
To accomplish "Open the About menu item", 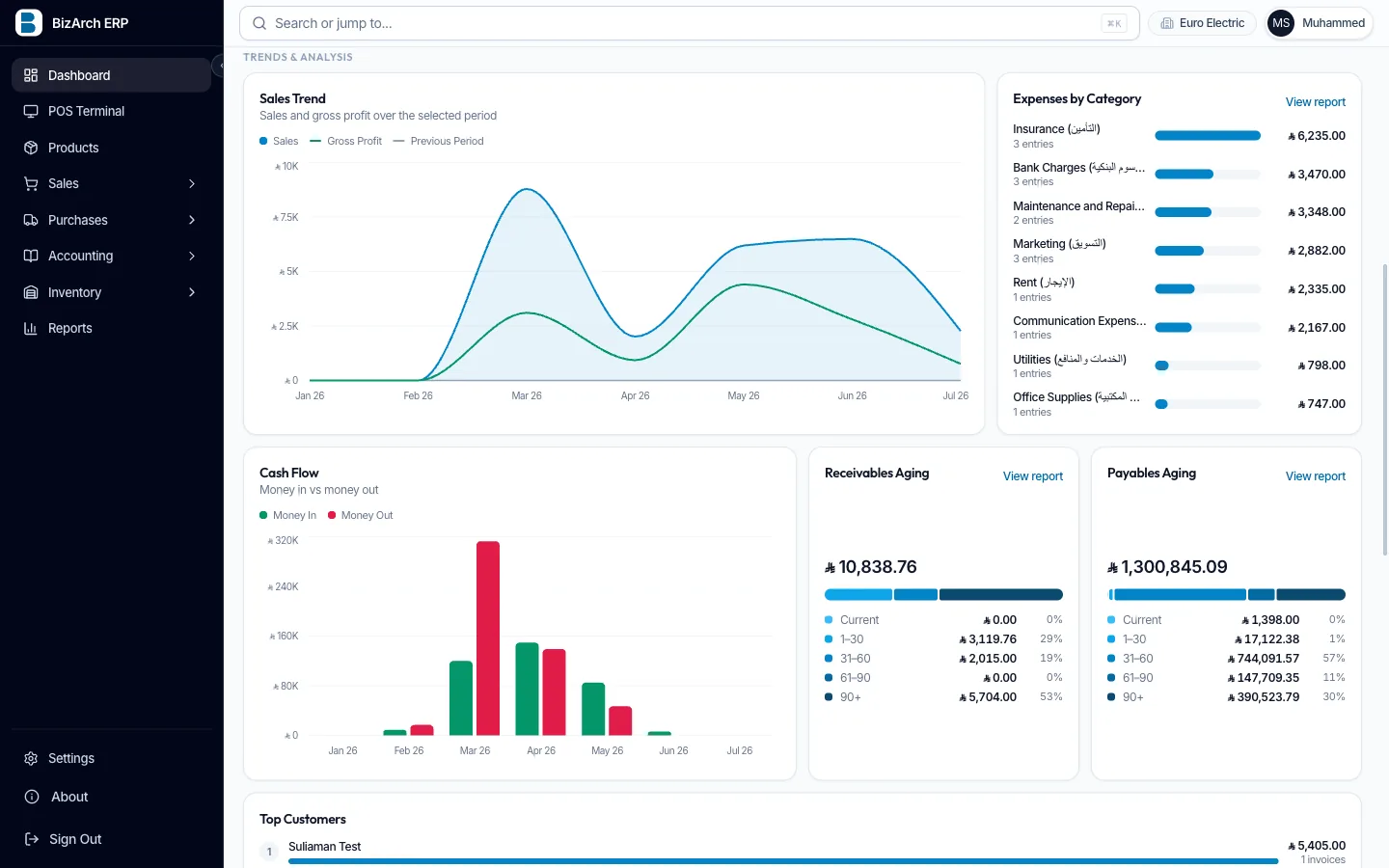I will click(111, 797).
